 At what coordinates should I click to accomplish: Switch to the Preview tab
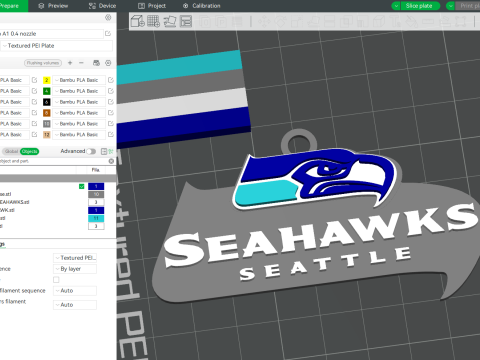coord(53,6)
